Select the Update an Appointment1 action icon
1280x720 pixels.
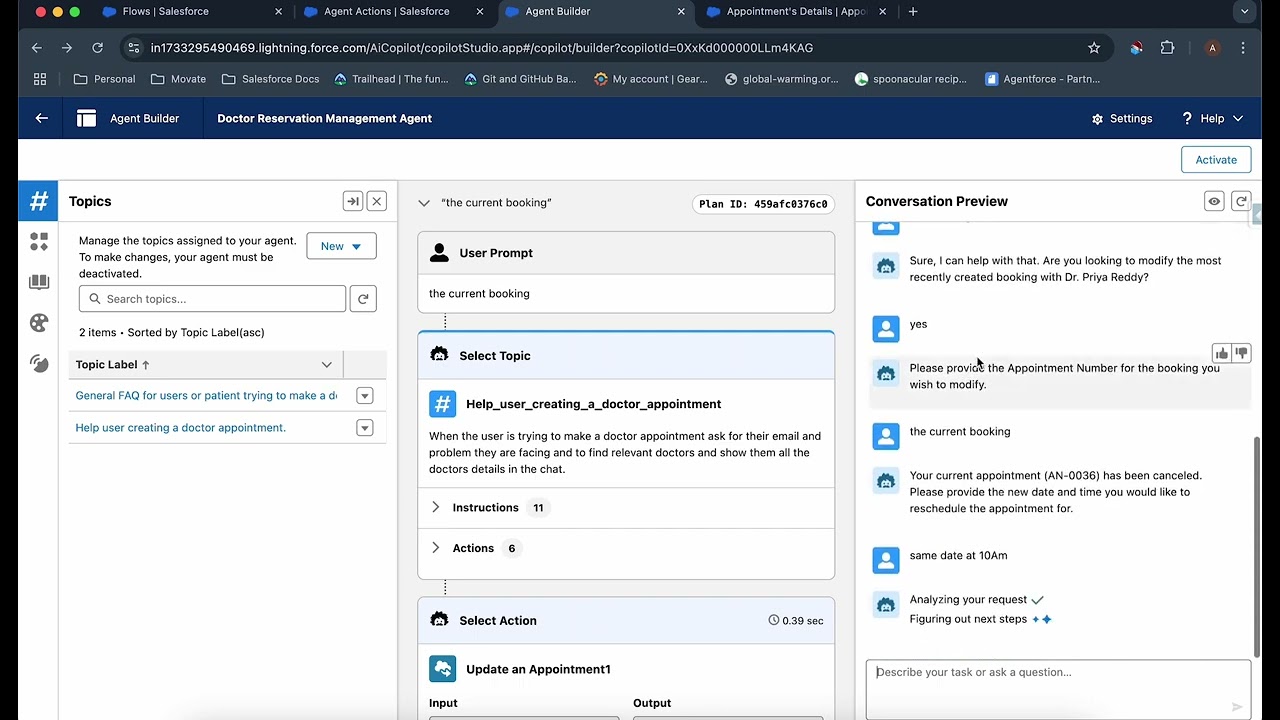pyautogui.click(x=442, y=669)
